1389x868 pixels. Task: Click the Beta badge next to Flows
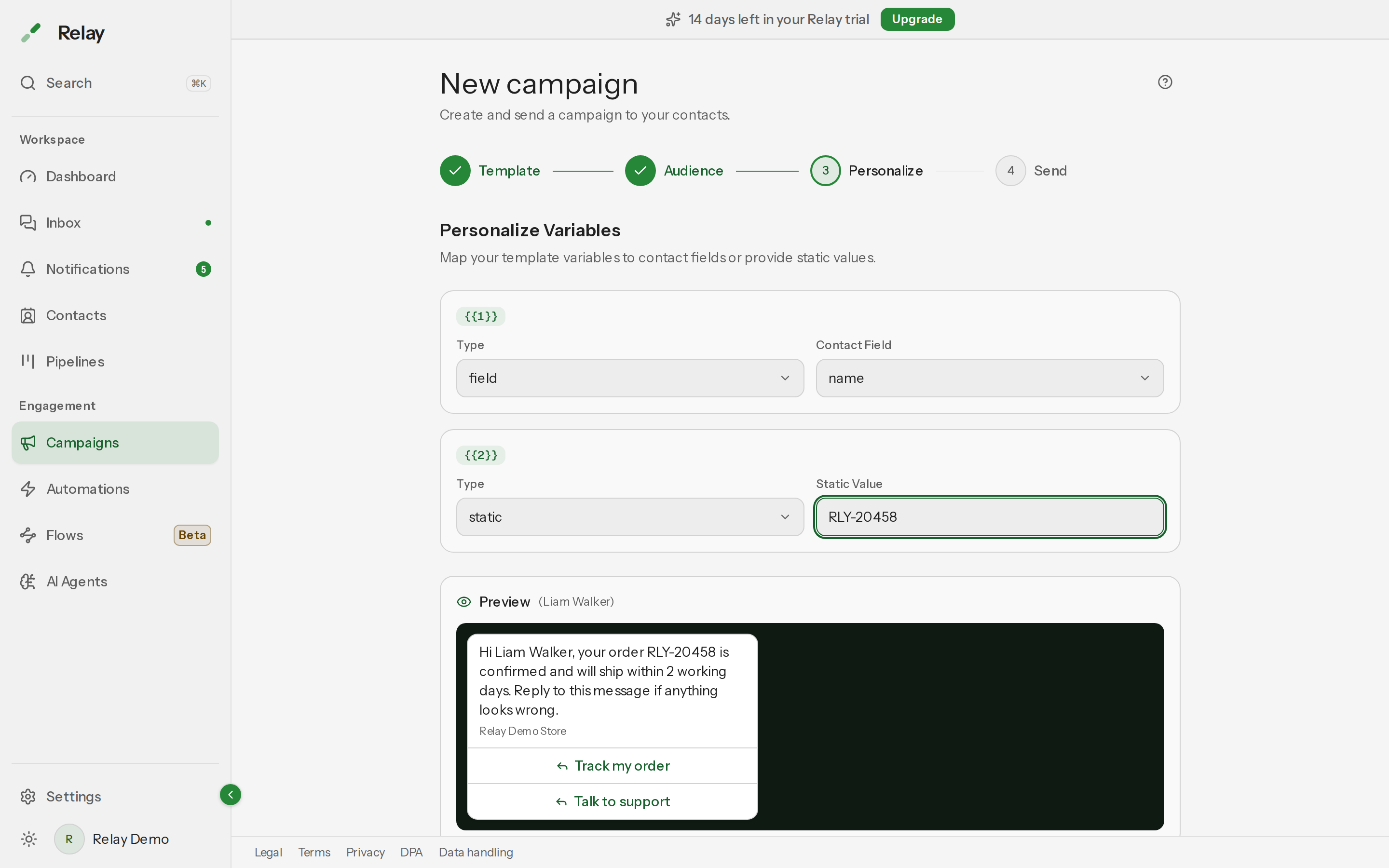tap(192, 535)
